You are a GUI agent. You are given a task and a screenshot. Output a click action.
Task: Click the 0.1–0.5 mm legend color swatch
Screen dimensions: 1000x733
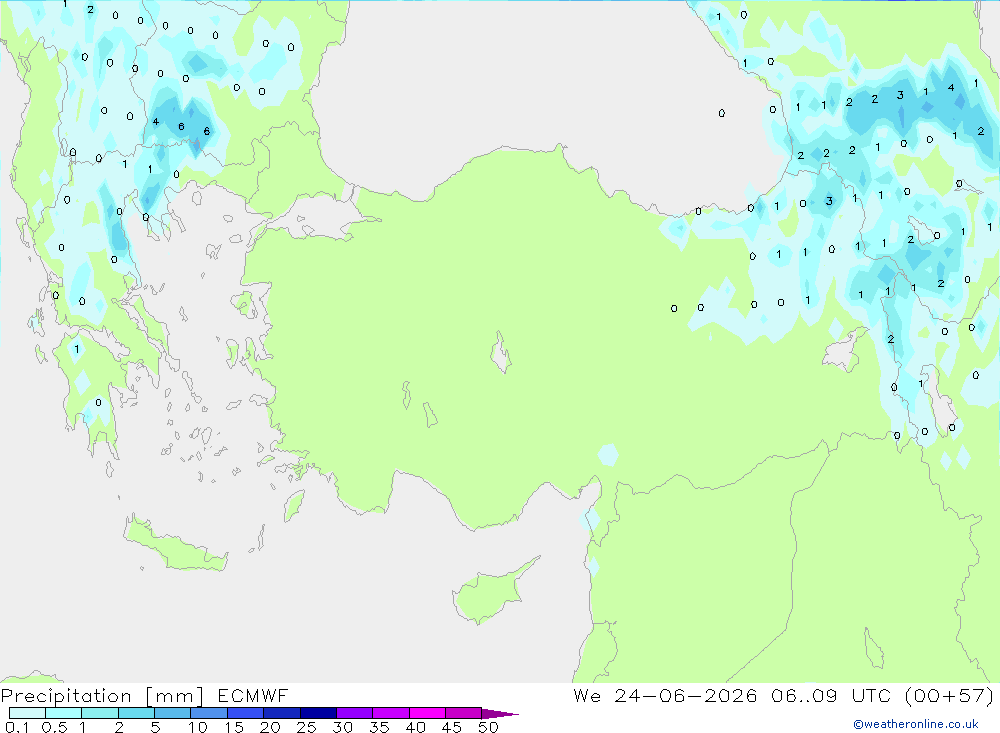pos(27,713)
